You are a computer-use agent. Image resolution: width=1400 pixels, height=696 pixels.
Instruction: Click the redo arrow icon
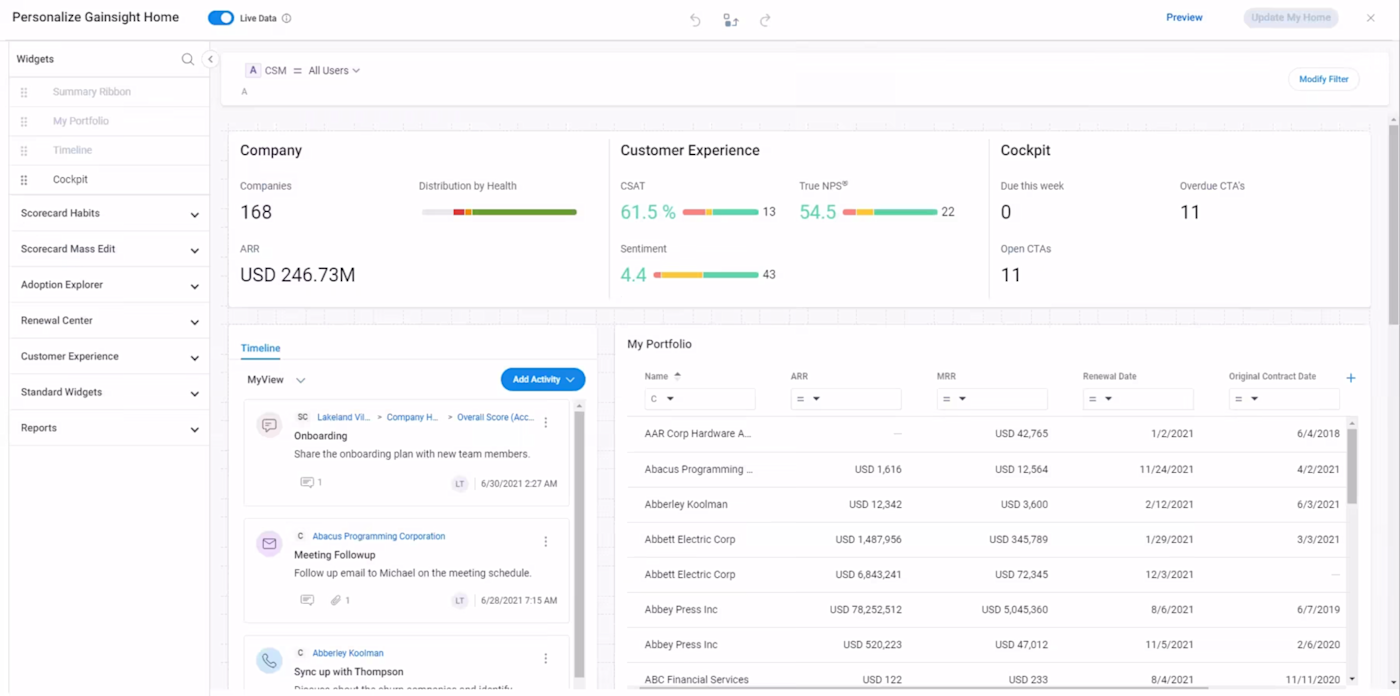pos(765,20)
